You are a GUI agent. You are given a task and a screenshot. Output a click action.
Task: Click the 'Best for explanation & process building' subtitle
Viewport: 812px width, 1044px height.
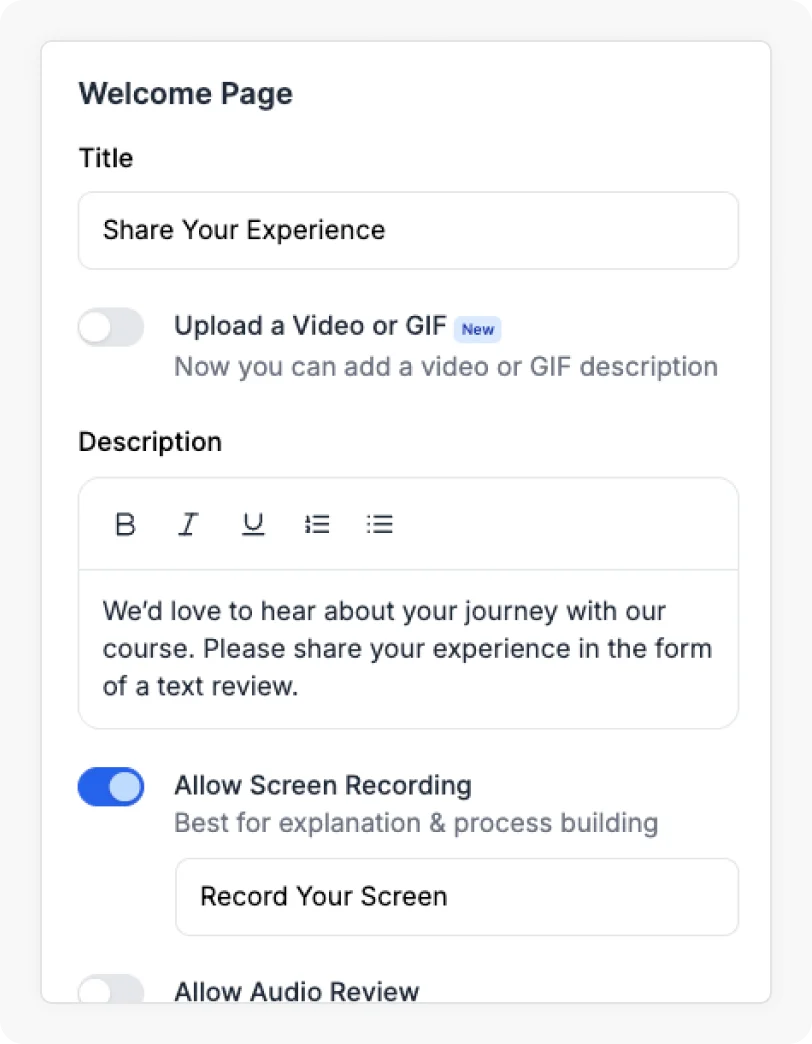[415, 823]
